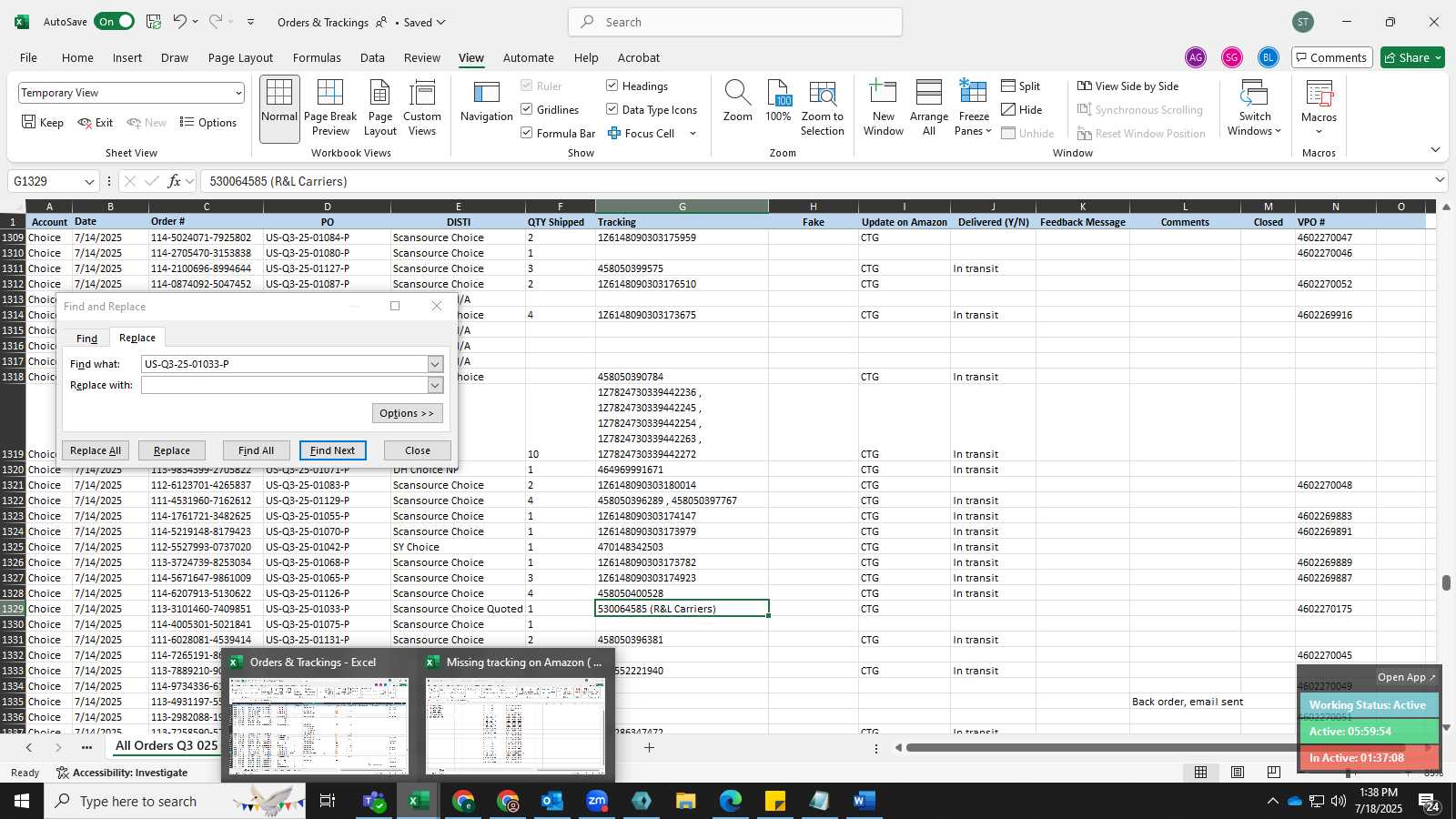Open the Automate tab
This screenshot has height=819, width=1456.
[528, 57]
